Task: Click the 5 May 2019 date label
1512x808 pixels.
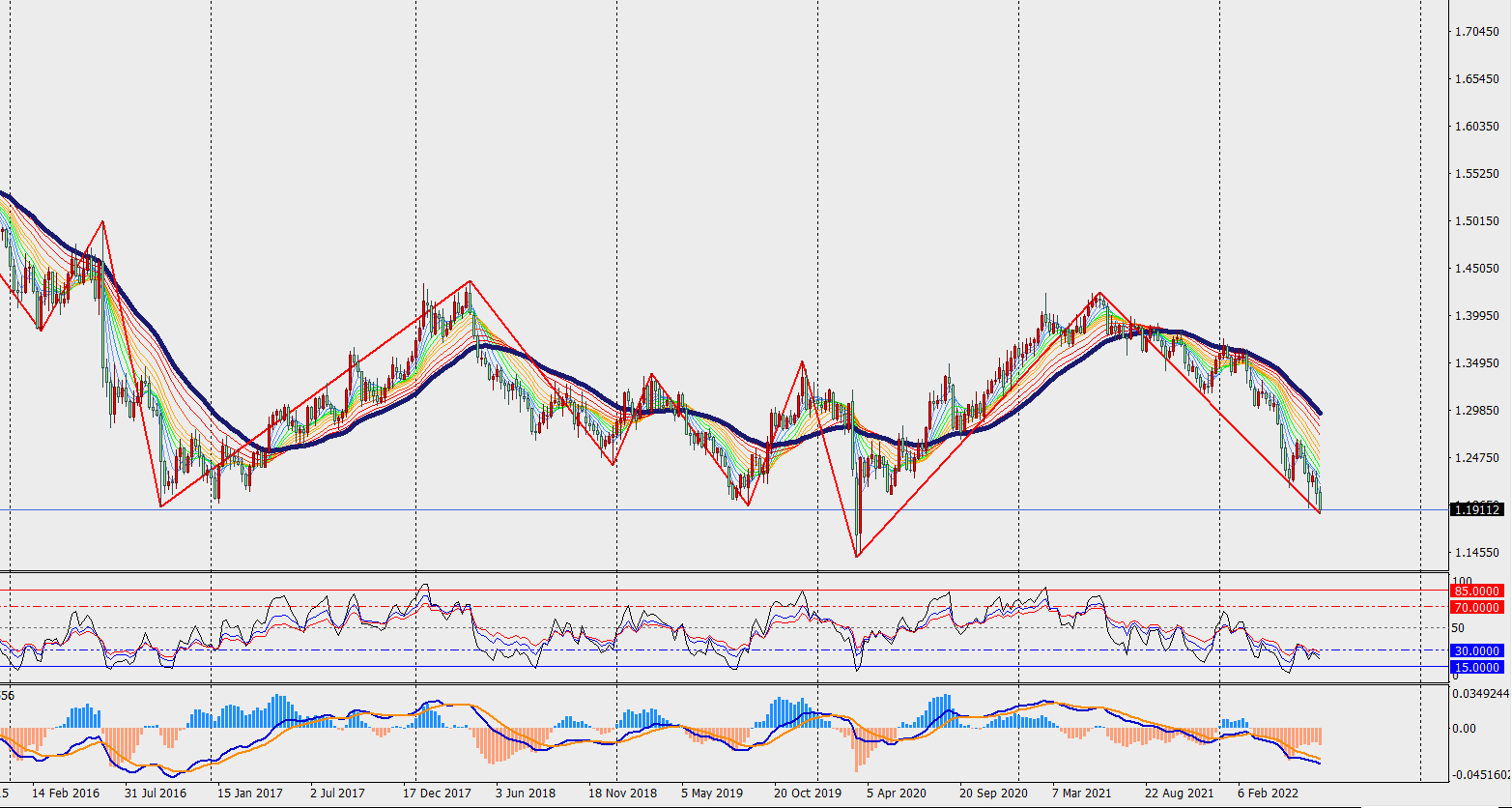Action: pyautogui.click(x=712, y=793)
